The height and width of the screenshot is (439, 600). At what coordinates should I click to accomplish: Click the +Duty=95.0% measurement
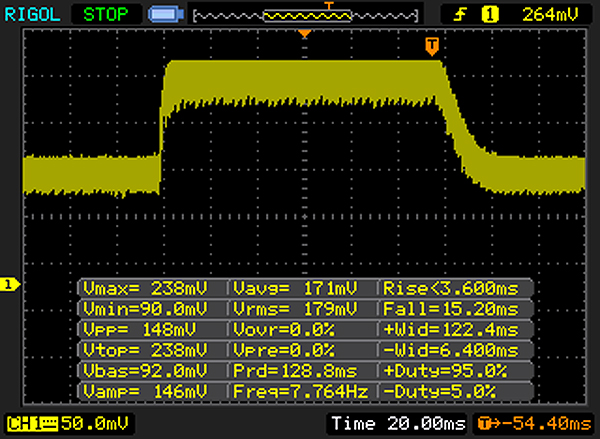pyautogui.click(x=445, y=371)
